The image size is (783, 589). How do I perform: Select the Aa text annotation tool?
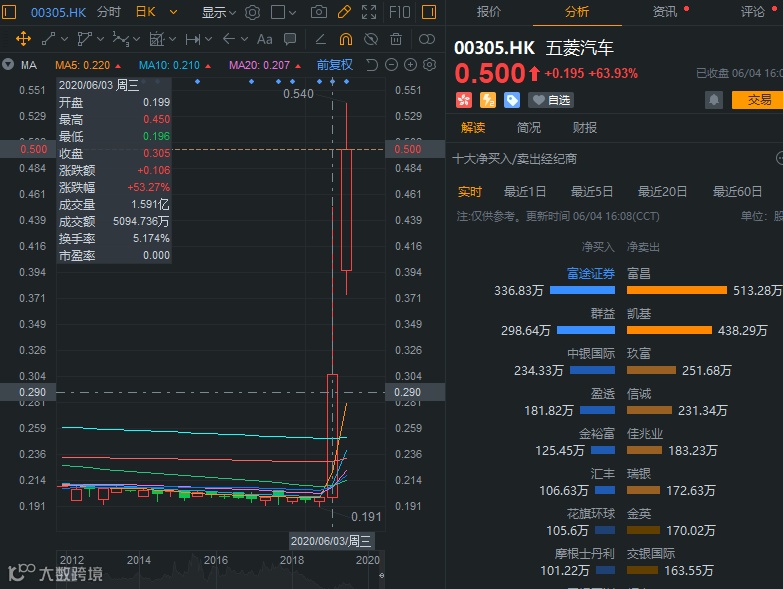(x=265, y=39)
